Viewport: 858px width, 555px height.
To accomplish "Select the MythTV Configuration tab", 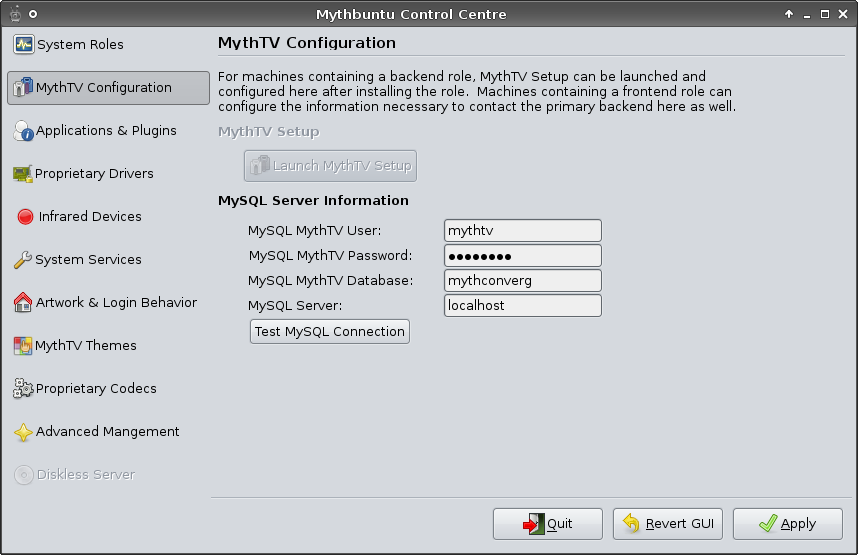I will tap(108, 88).
